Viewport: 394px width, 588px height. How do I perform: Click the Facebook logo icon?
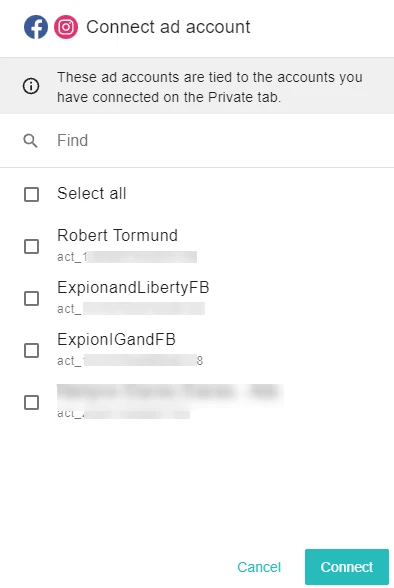pyautogui.click(x=36, y=27)
